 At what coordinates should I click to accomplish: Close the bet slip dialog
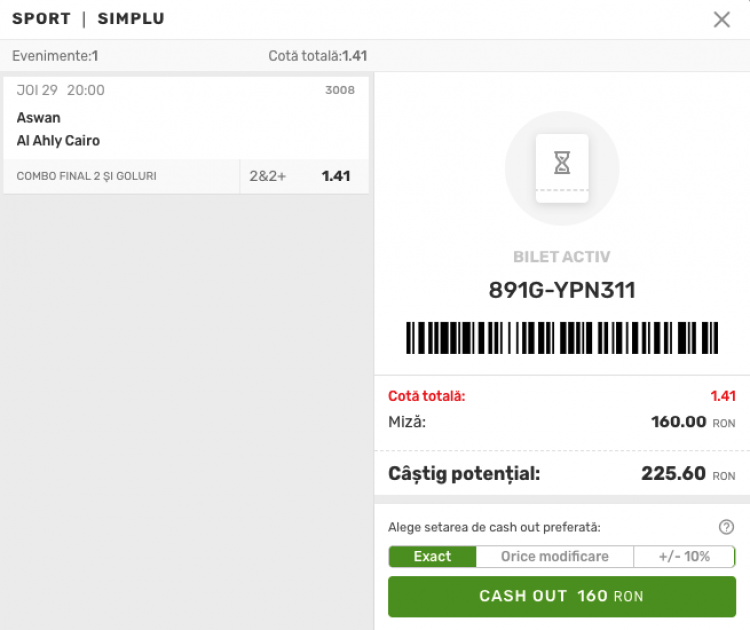[x=721, y=20]
